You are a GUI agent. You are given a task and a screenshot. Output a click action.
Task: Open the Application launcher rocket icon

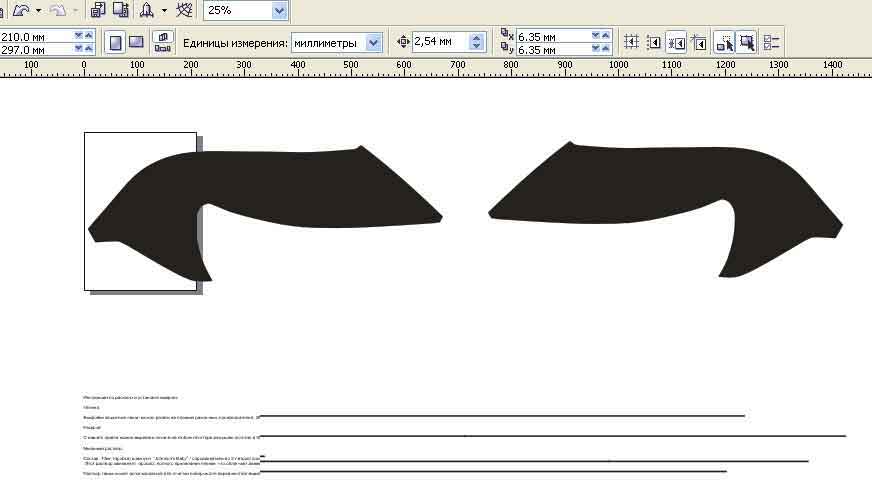tap(147, 9)
